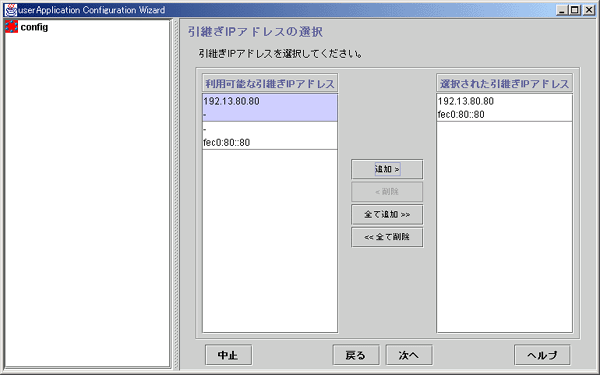The width and height of the screenshot is (600, 375).
Task: Minimize the userApplication Configuration Wizard window
Action: pos(561,10)
